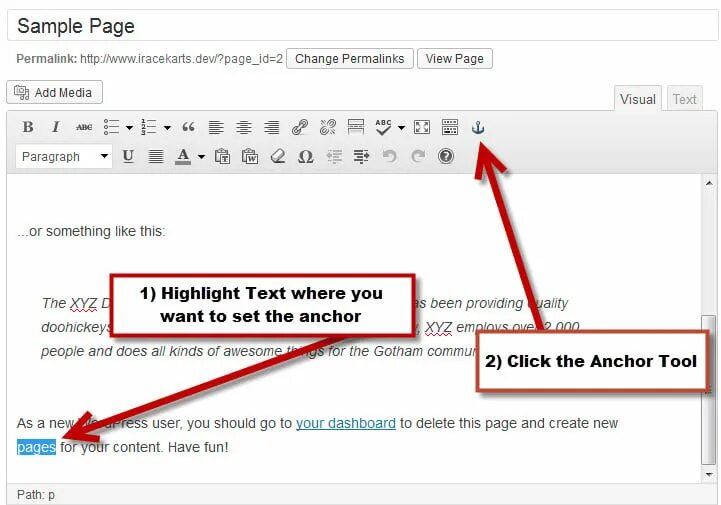This screenshot has width=721, height=505.
Task: Undo the last change
Action: 389,156
